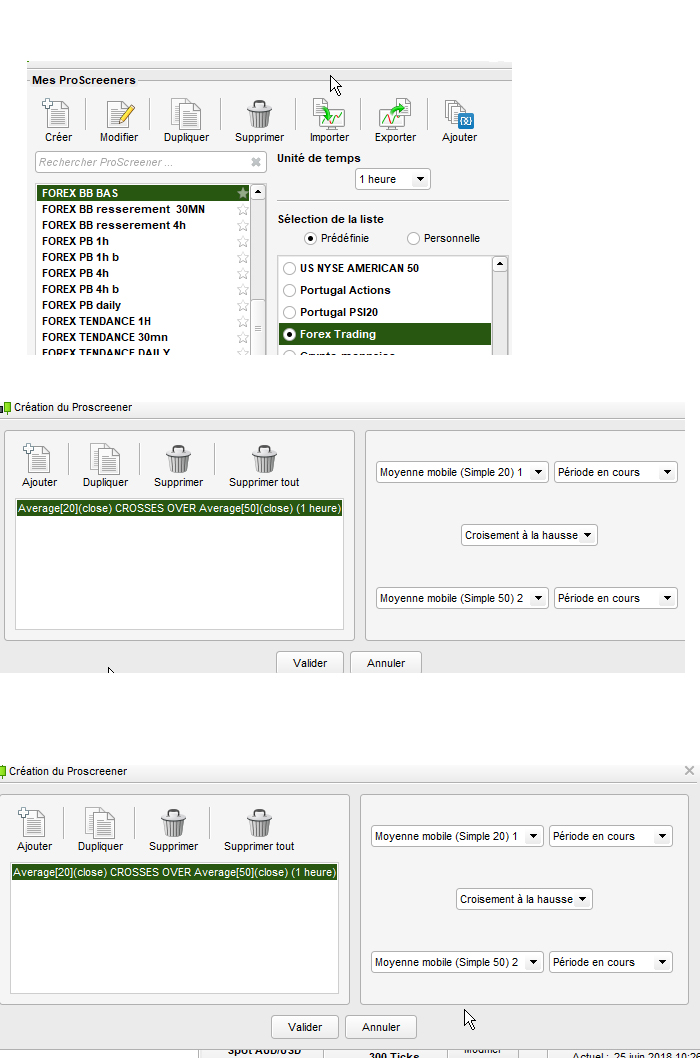Screen dimensions: 700x1058
Task: Select FOREX TENDANCE 30mn in list
Action: 142,337
